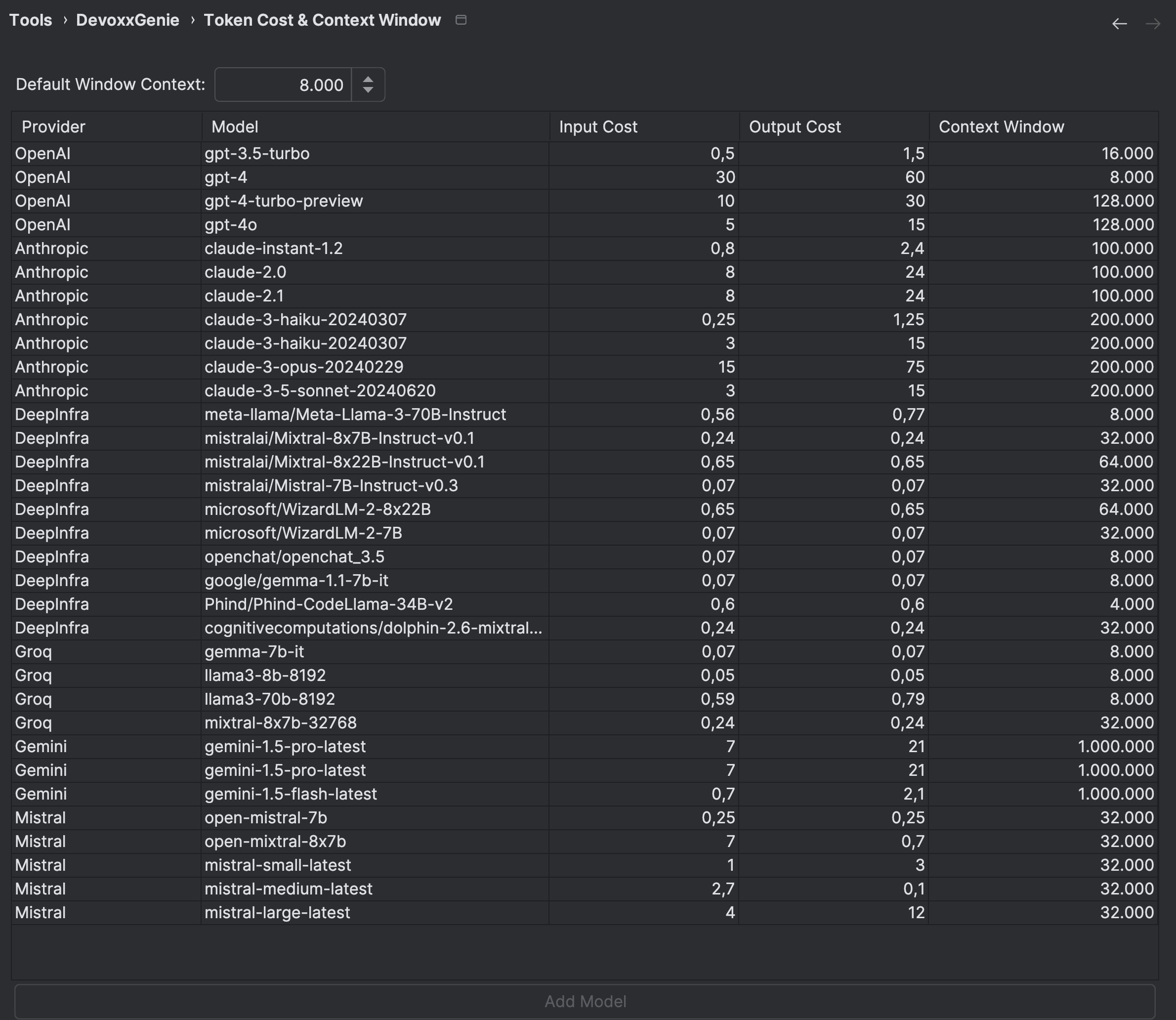
Task: Click the back navigation arrow
Action: 1119,24
